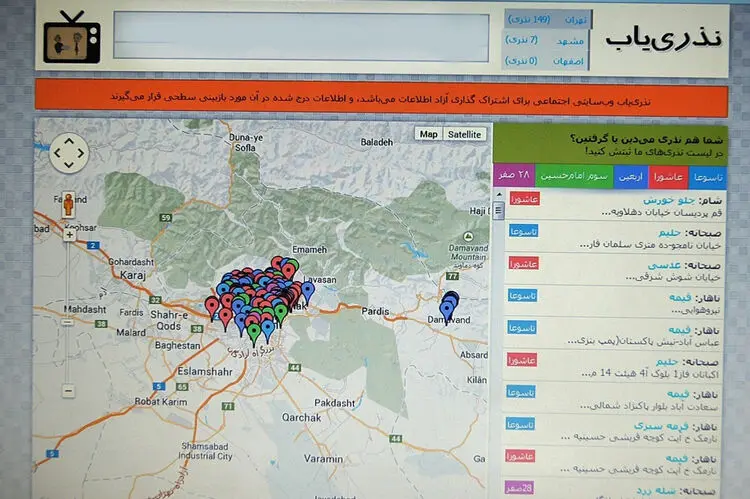Viewport: 750px width, 499px height.
Task: Click the map zoom slider track
Action: click(x=69, y=313)
